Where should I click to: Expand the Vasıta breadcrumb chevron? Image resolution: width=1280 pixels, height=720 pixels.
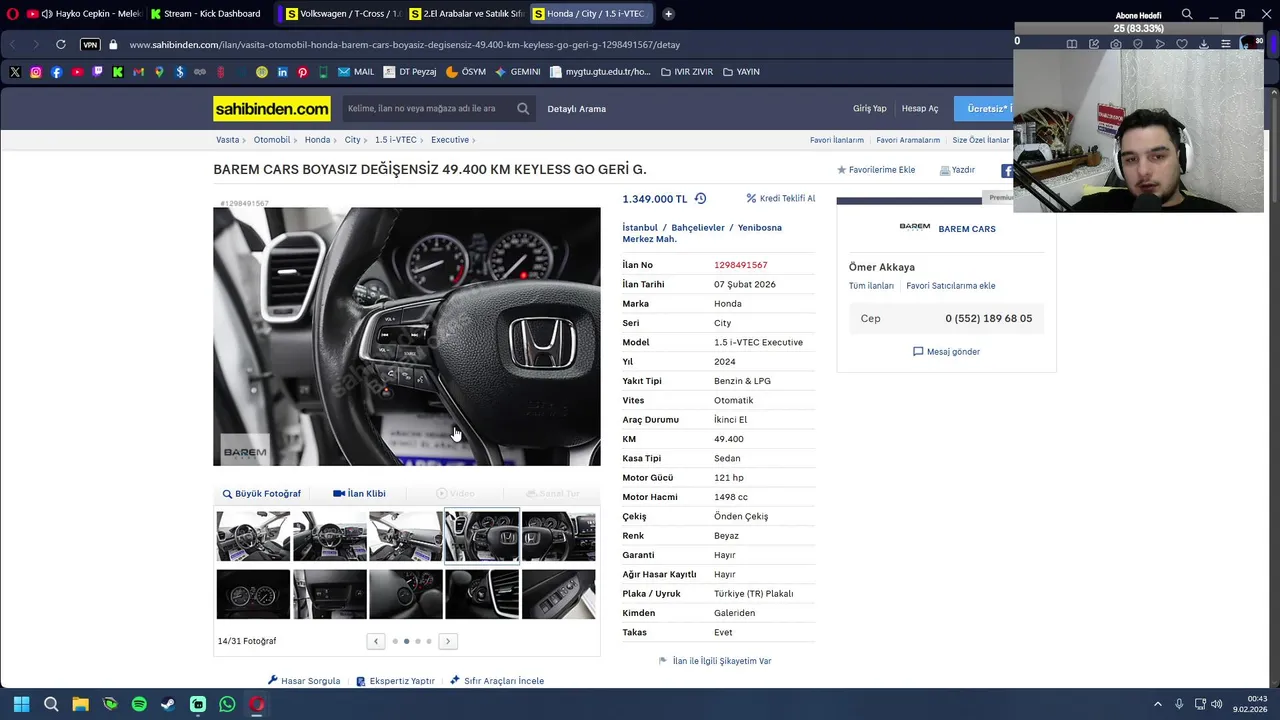246,140
